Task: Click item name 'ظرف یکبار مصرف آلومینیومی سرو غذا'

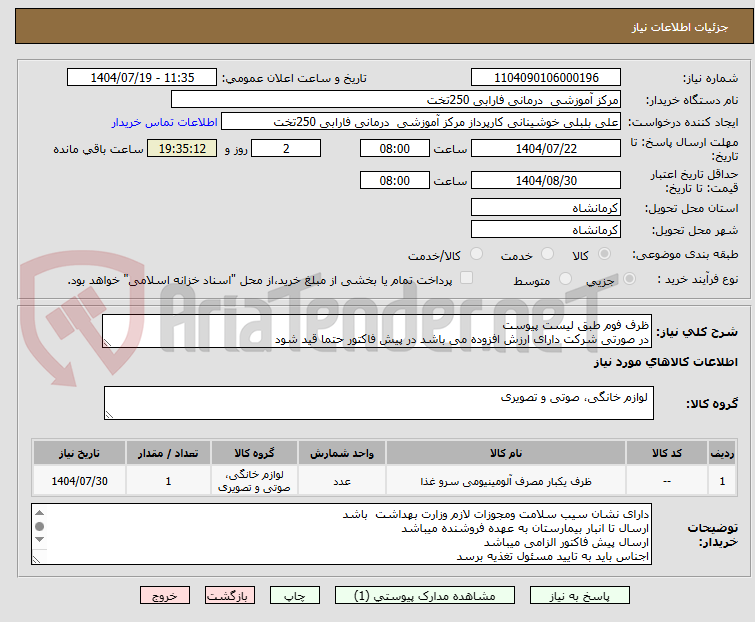Action: click(506, 481)
